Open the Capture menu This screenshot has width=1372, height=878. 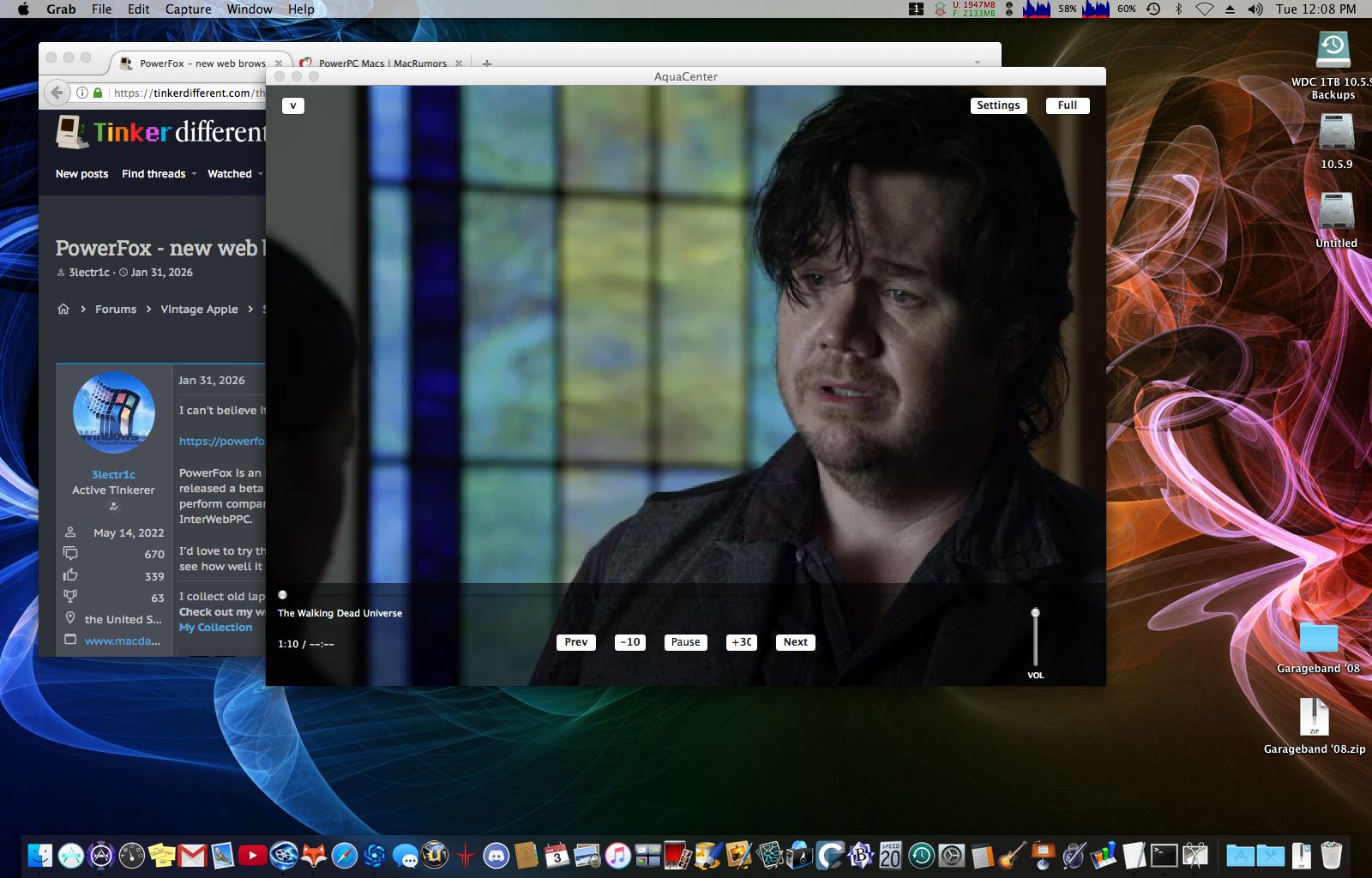[188, 9]
